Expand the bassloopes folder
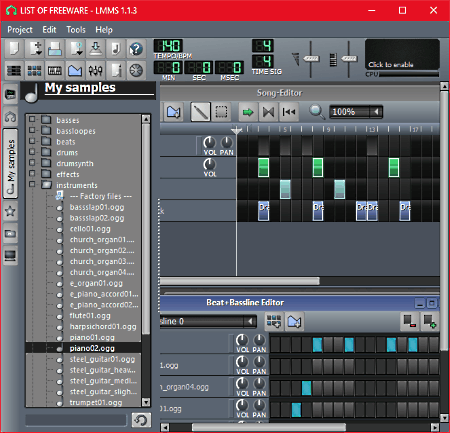 [x=32, y=130]
